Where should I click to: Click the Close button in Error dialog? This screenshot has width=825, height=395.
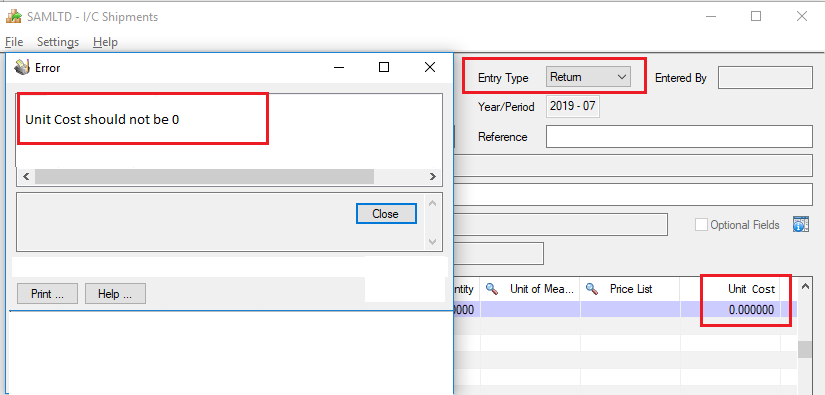(386, 214)
